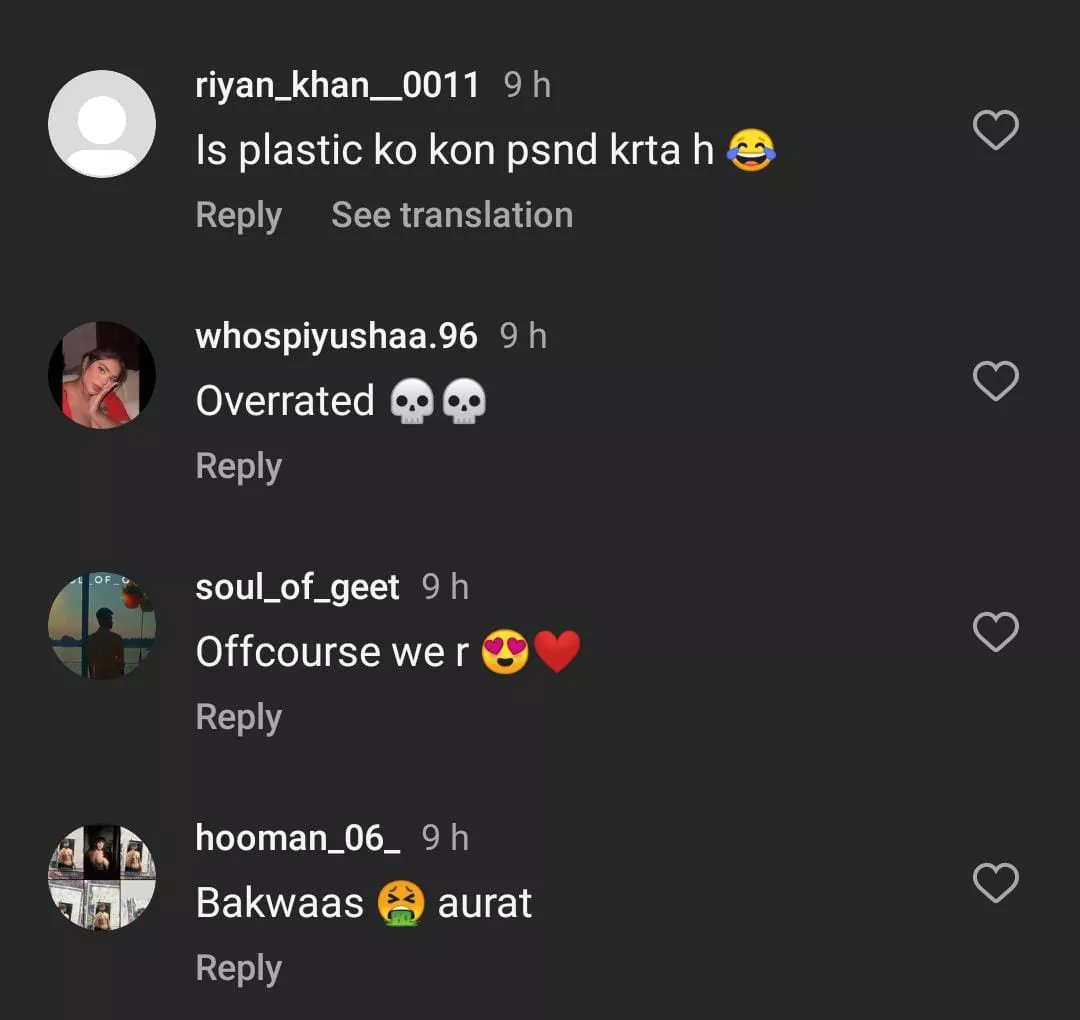Click See translation under plastic comment
This screenshot has width=1080, height=1020.
tap(452, 215)
